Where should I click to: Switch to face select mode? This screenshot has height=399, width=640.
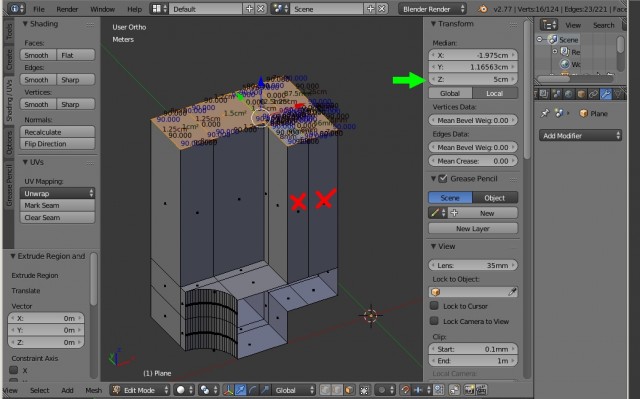(349, 390)
